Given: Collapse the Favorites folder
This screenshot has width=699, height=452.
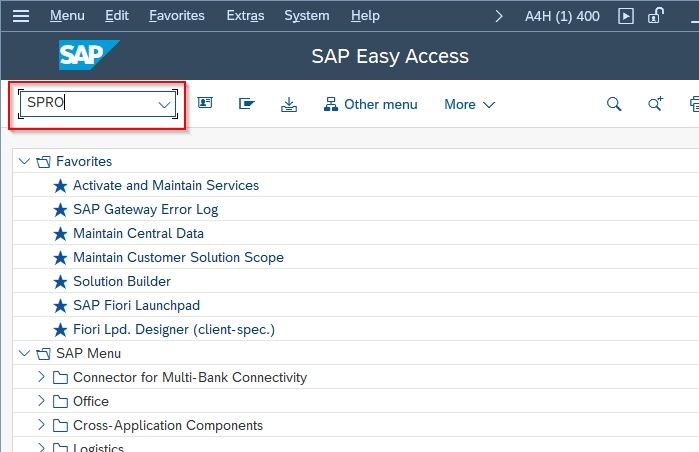Looking at the screenshot, I should (24, 161).
